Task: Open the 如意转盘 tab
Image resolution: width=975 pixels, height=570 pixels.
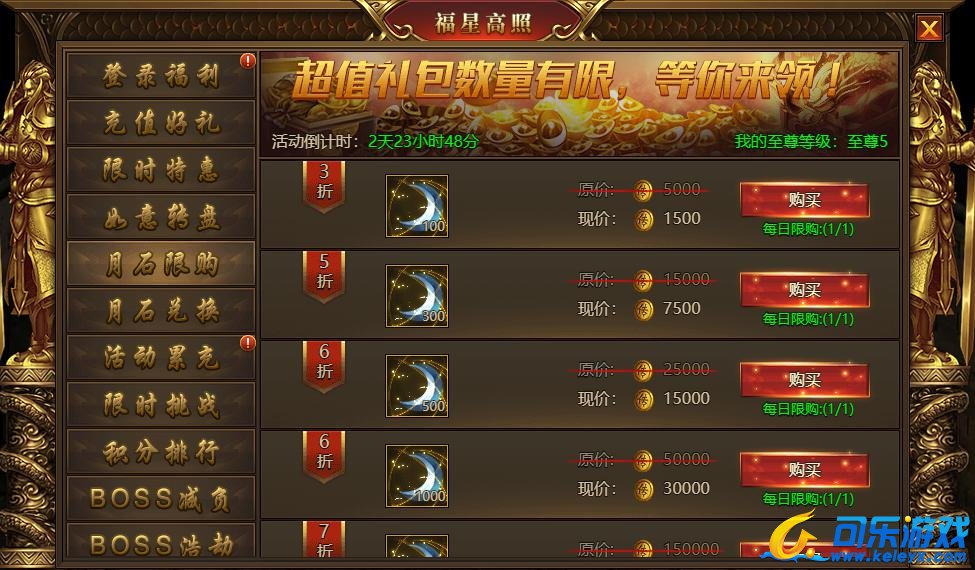Action: pyautogui.click(x=161, y=217)
